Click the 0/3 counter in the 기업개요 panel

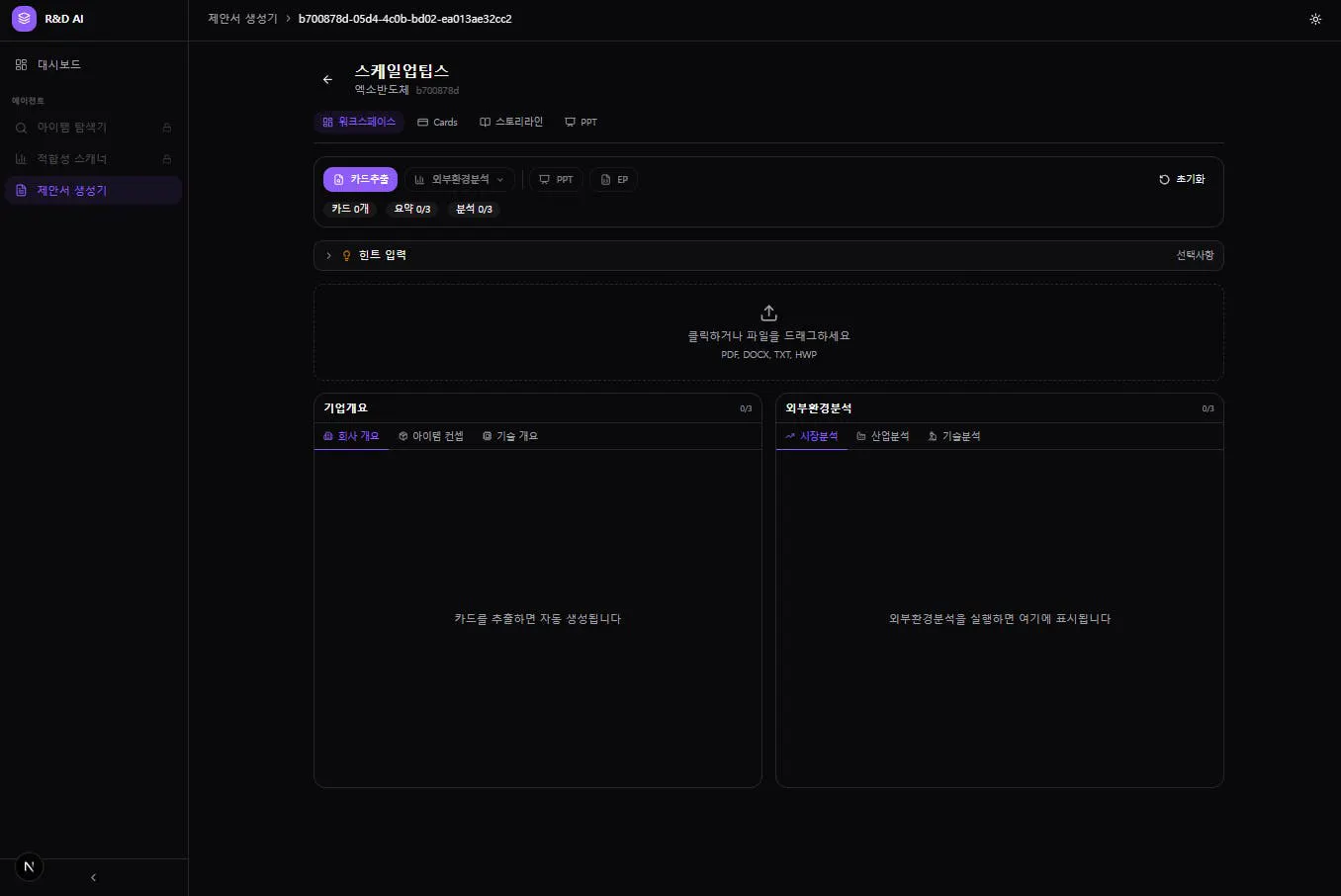pyautogui.click(x=746, y=408)
